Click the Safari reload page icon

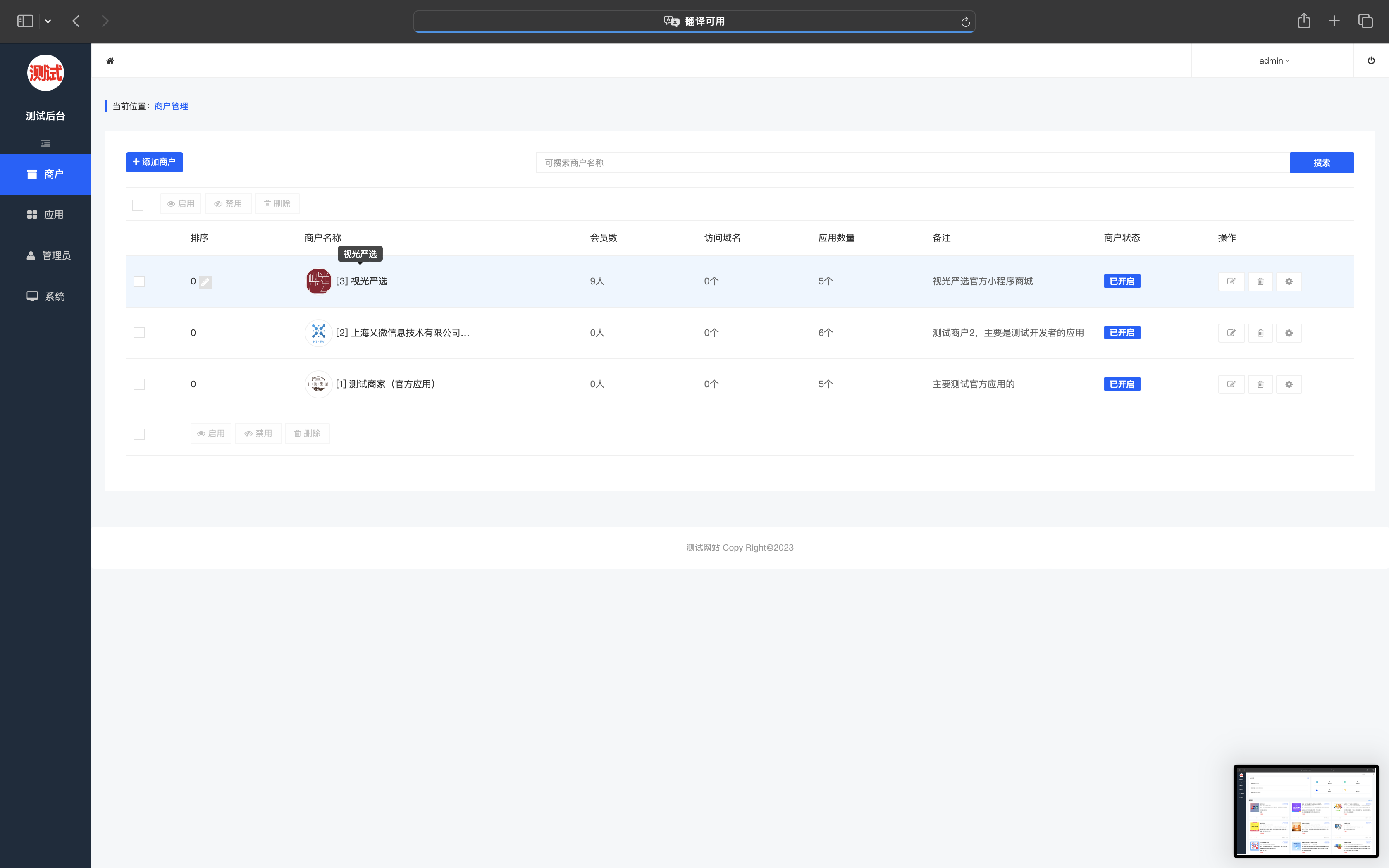[x=965, y=22]
